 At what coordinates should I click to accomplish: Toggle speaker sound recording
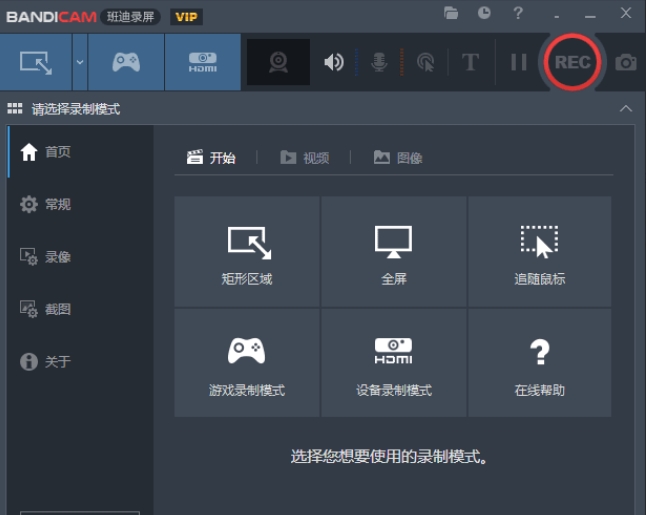334,62
